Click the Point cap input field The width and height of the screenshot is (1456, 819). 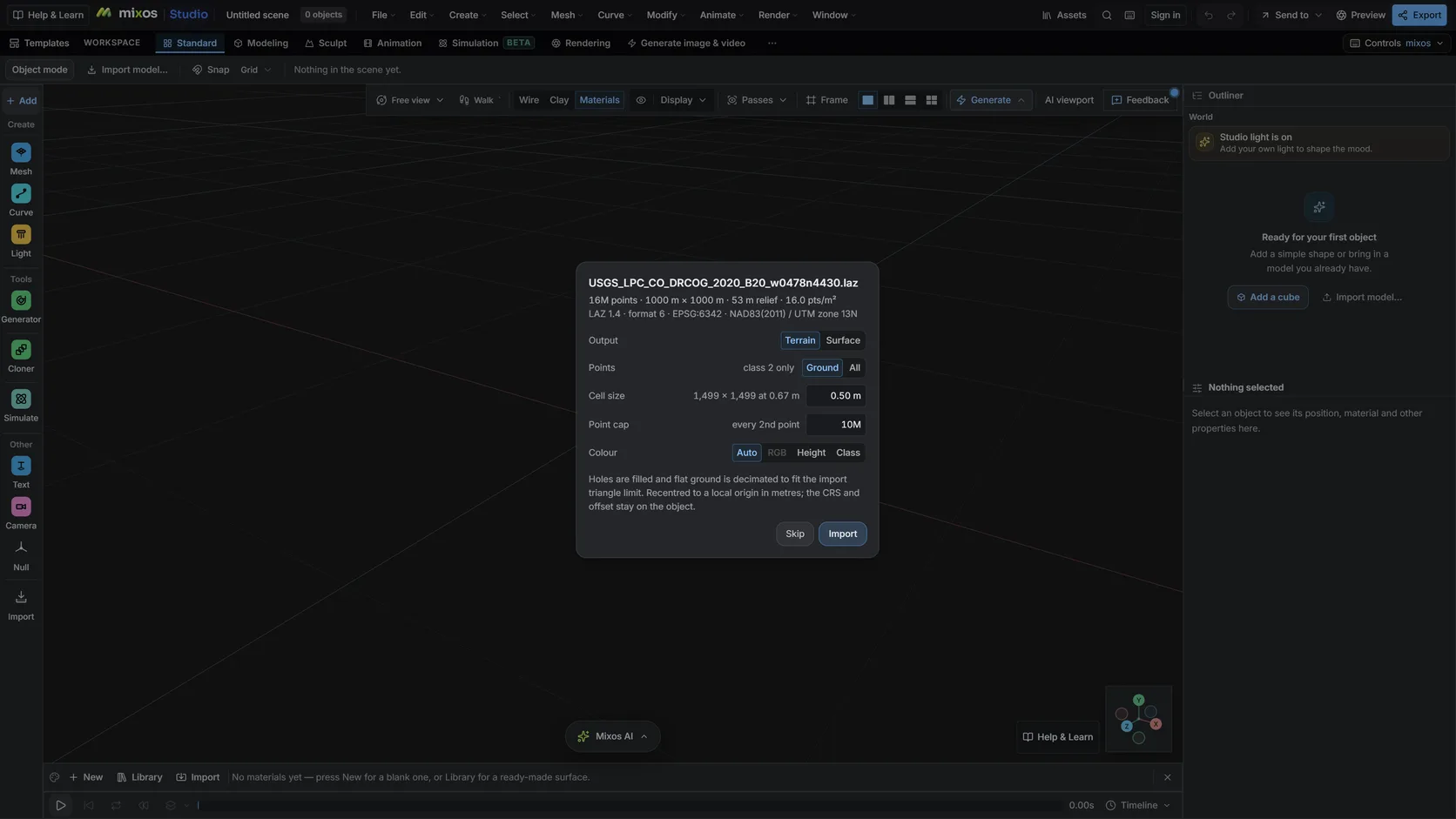tap(836, 424)
